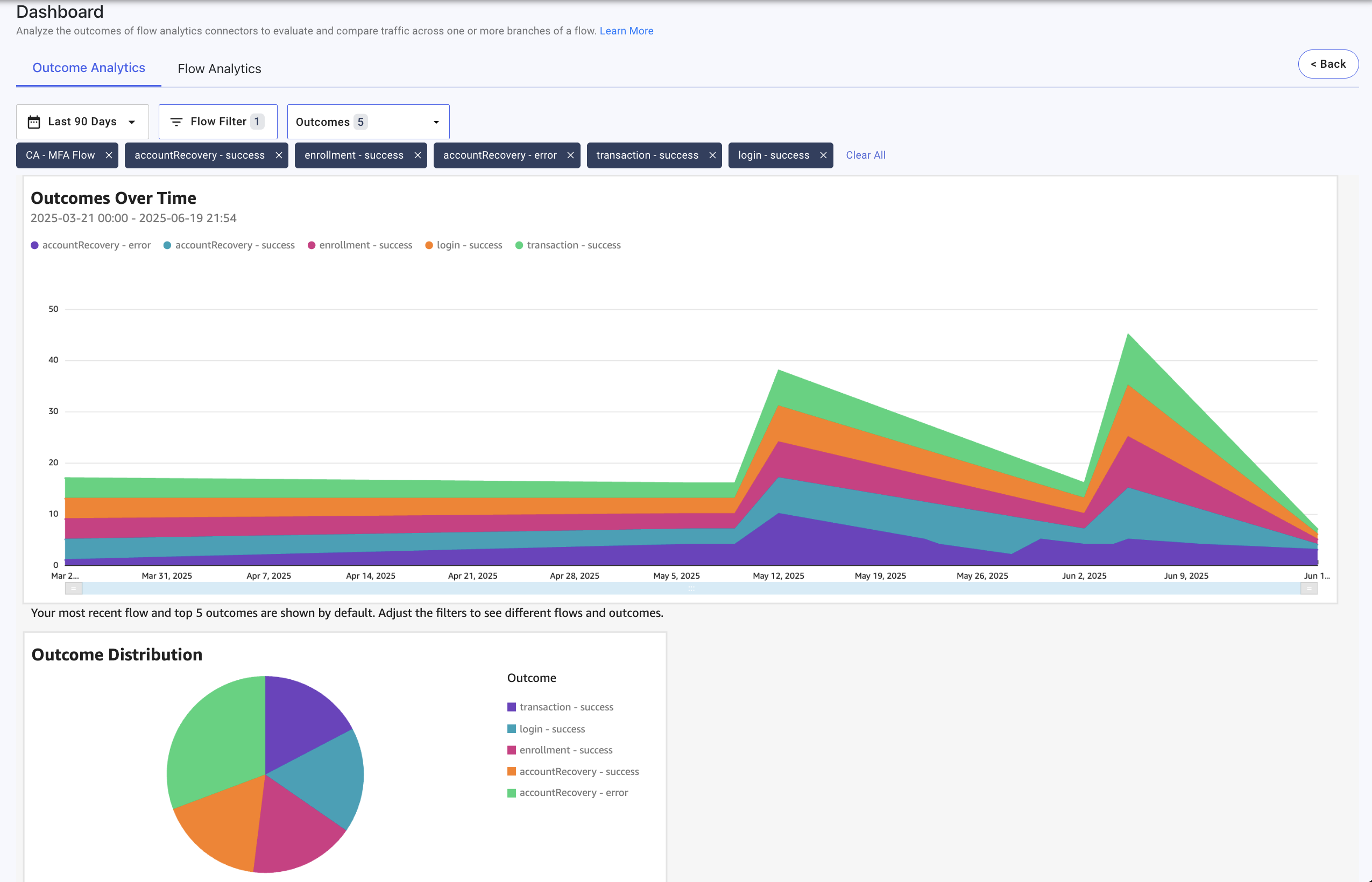Remove accountRecovery - error filter chip
Viewport: 1372px width, 882px height.
(x=570, y=155)
